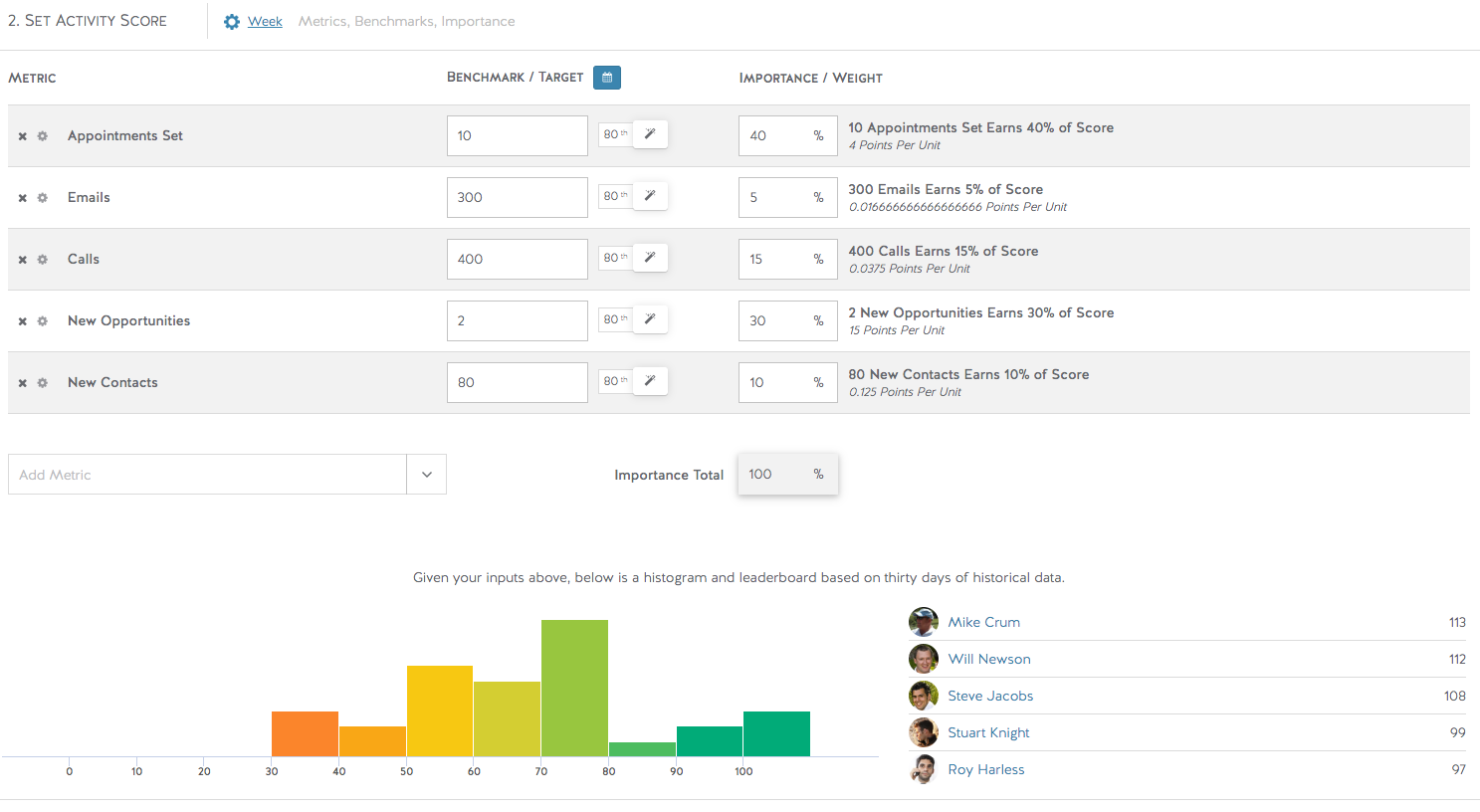Open the Week period link
This screenshot has width=1480, height=812.
265,22
